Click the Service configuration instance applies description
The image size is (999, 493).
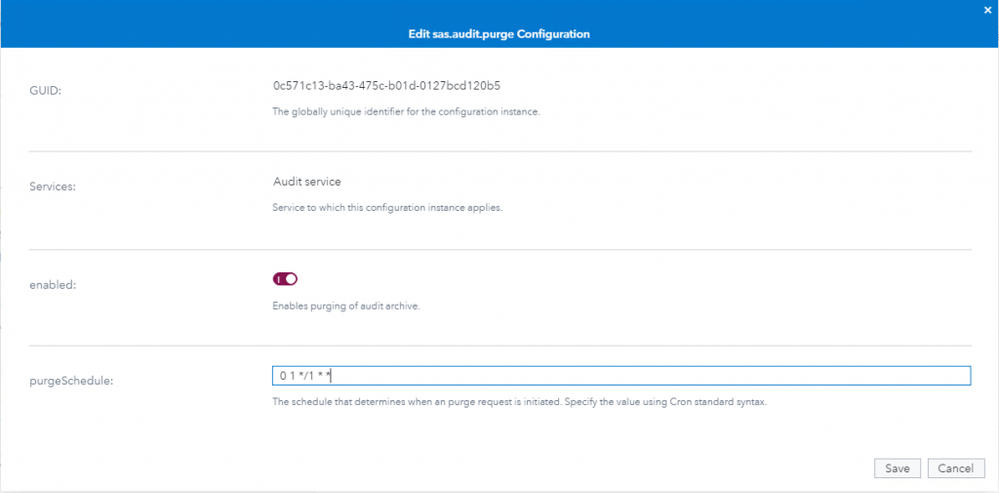387,208
